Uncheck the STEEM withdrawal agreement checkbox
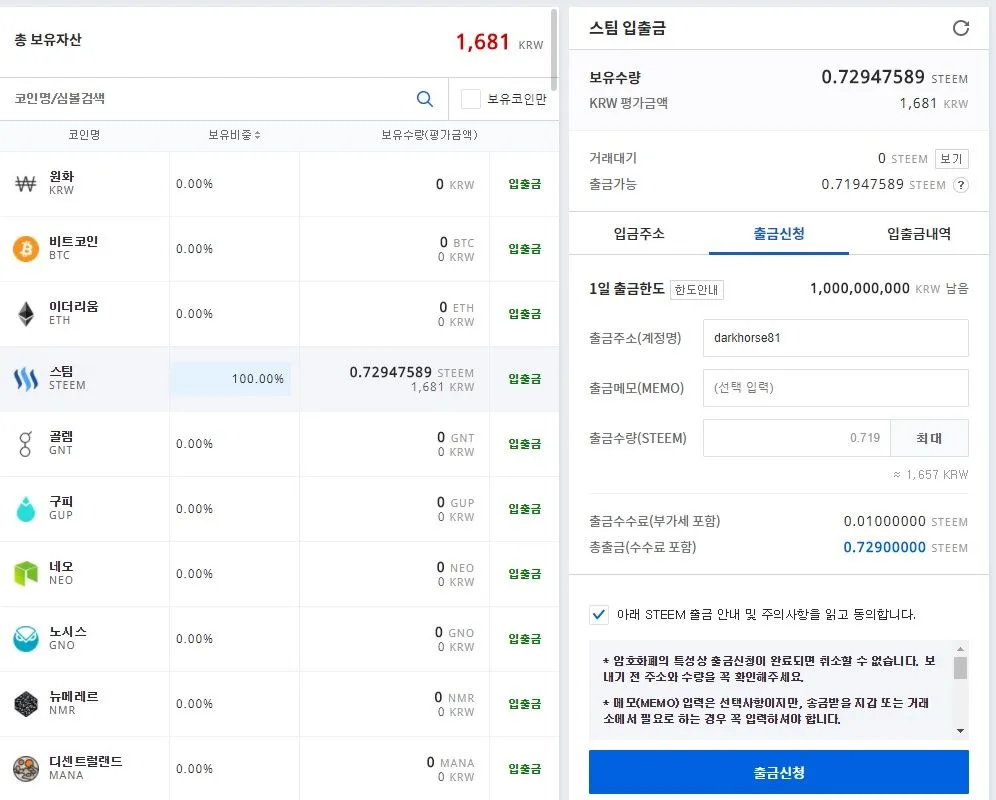The image size is (996, 800). [599, 615]
